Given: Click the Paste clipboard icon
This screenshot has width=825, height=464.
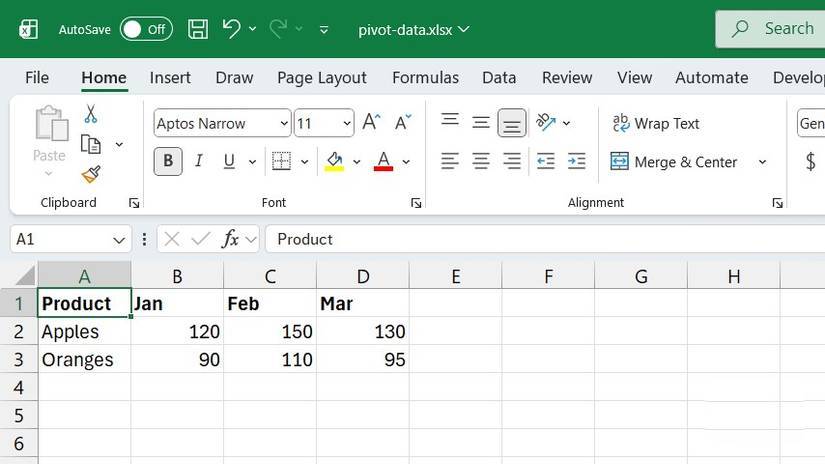Looking at the screenshot, I should pyautogui.click(x=51, y=124).
